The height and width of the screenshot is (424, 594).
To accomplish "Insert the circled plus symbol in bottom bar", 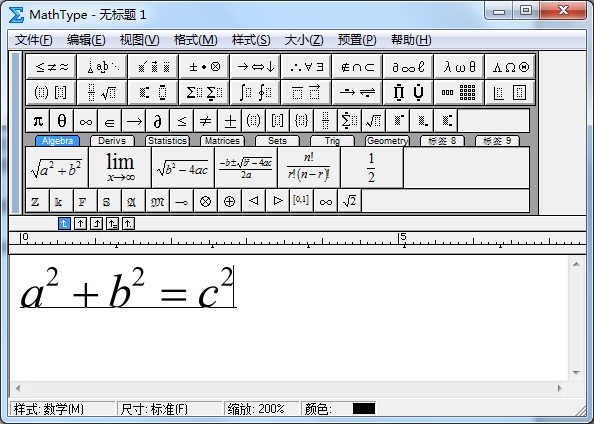I will (x=229, y=201).
